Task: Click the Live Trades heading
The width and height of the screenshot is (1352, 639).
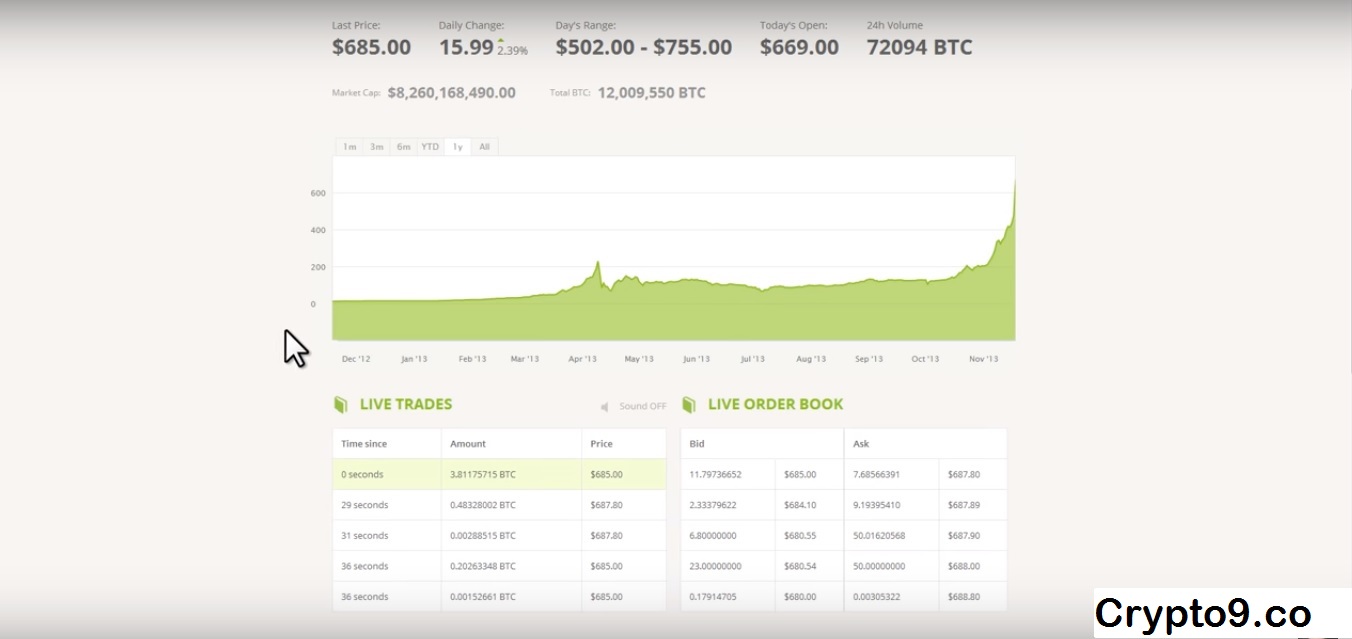Action: click(x=406, y=405)
